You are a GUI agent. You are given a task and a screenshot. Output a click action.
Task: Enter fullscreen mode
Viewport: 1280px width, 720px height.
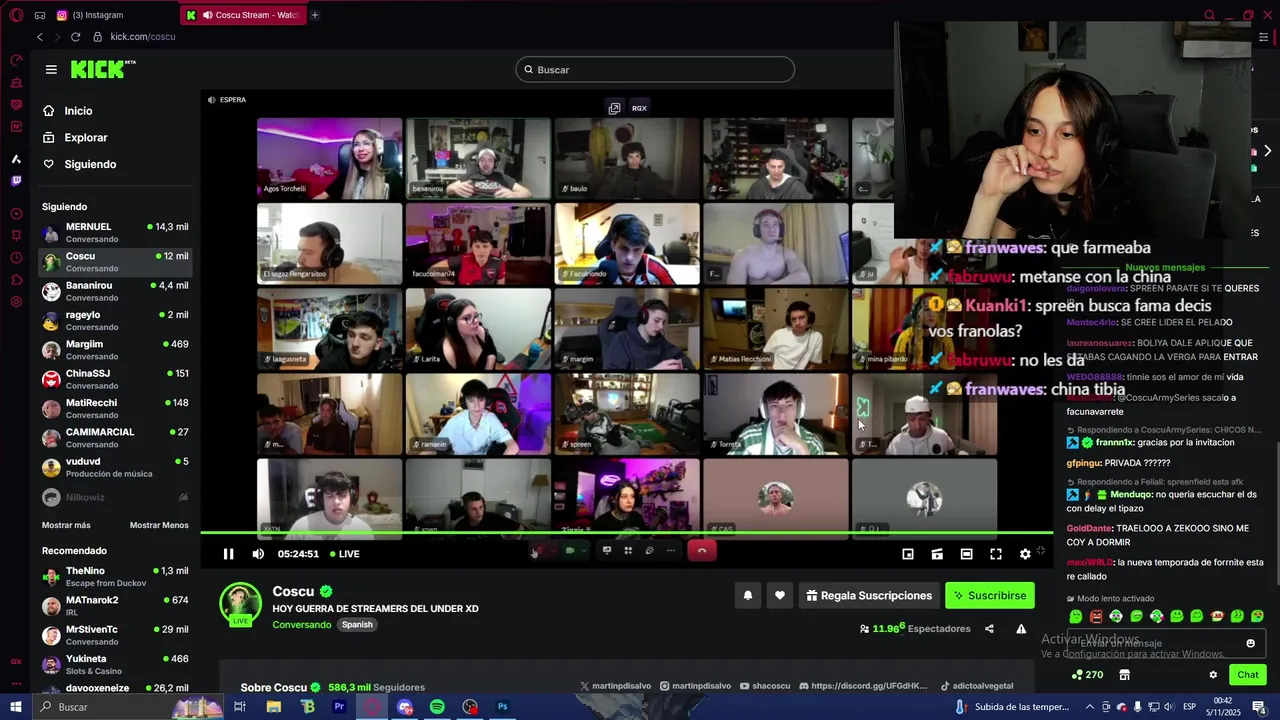tap(996, 554)
